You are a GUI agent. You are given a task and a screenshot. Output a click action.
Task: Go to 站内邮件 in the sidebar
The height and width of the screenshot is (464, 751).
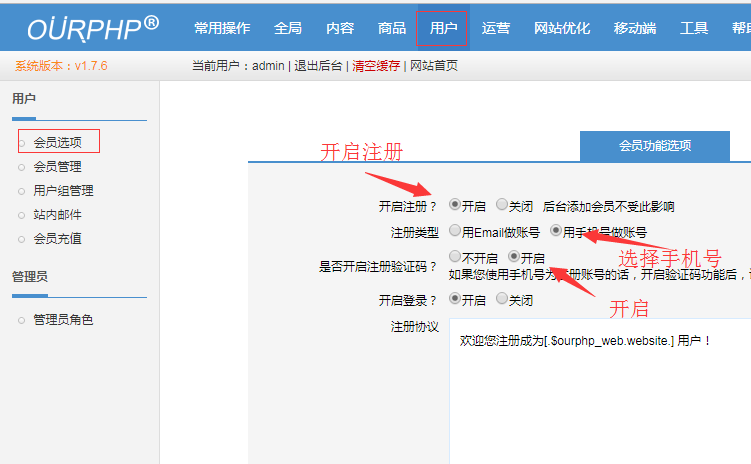coord(57,215)
